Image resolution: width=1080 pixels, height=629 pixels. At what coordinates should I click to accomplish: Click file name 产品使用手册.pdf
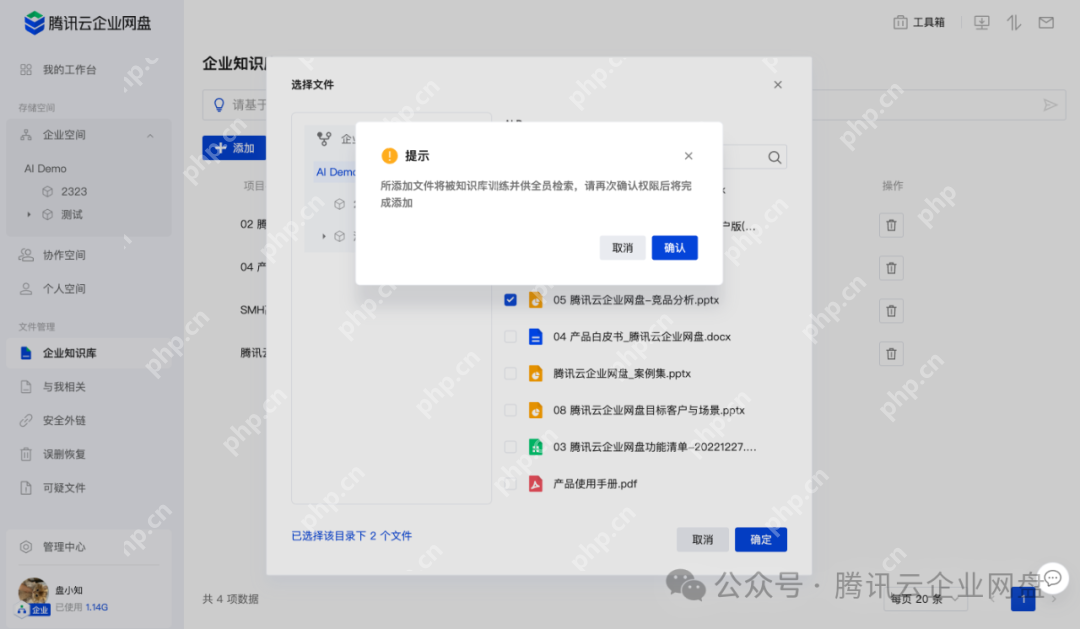point(595,484)
